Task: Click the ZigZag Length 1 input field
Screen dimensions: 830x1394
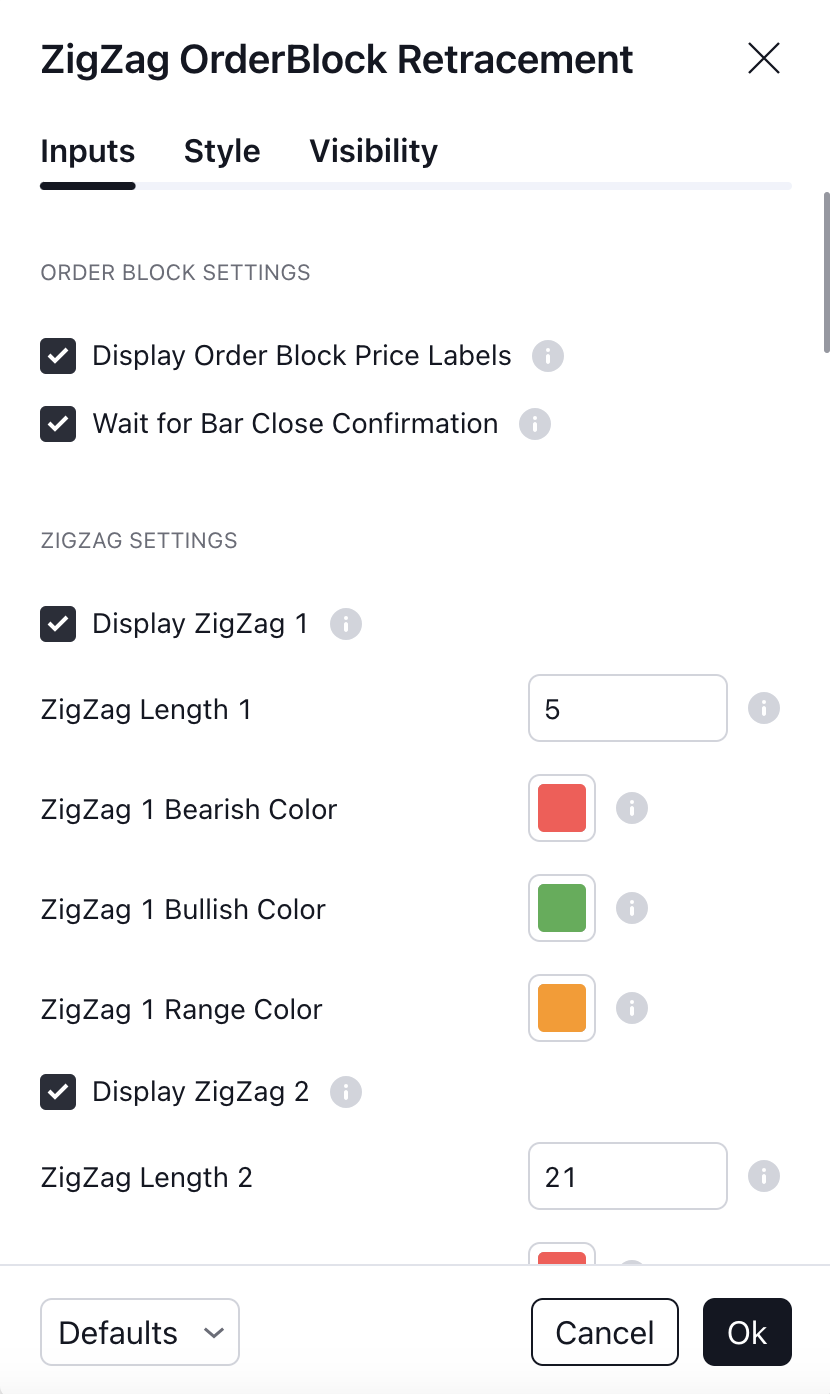Action: click(628, 708)
